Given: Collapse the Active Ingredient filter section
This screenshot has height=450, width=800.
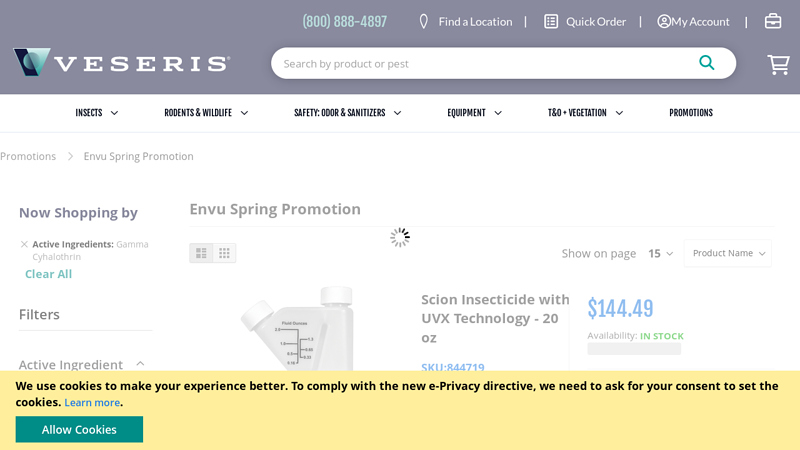Looking at the screenshot, I should (140, 364).
